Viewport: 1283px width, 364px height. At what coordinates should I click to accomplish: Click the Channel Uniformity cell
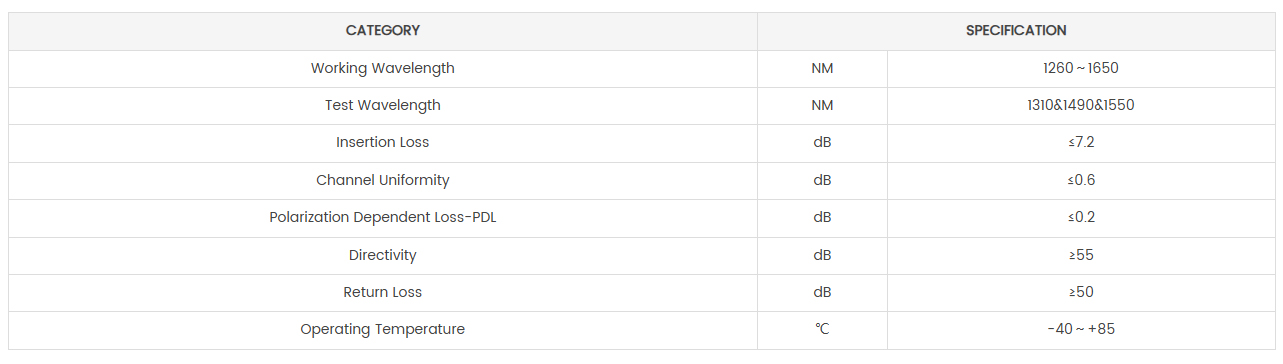click(383, 180)
